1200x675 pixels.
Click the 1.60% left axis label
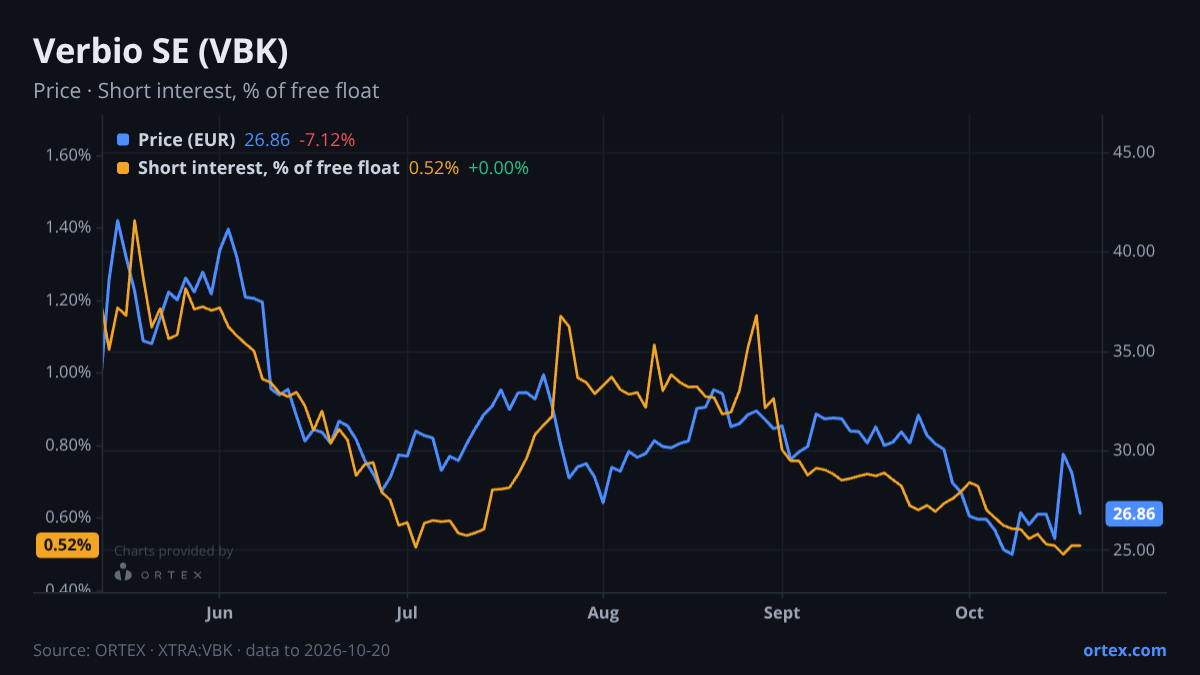click(68, 155)
